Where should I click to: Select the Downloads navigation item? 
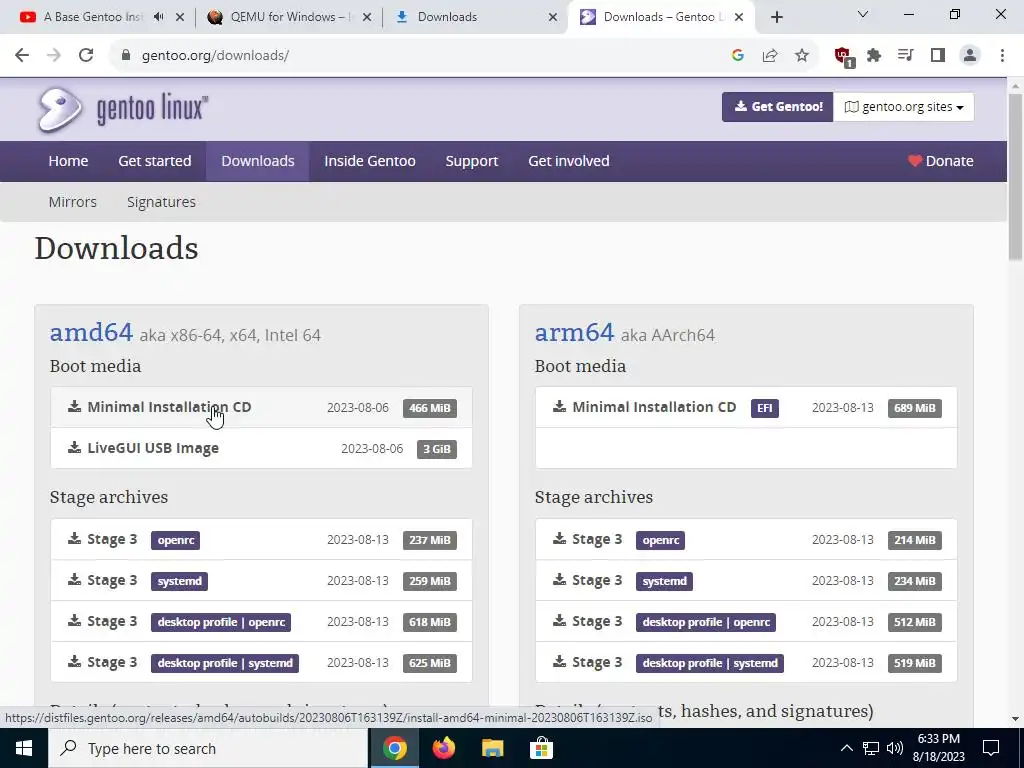tap(258, 161)
